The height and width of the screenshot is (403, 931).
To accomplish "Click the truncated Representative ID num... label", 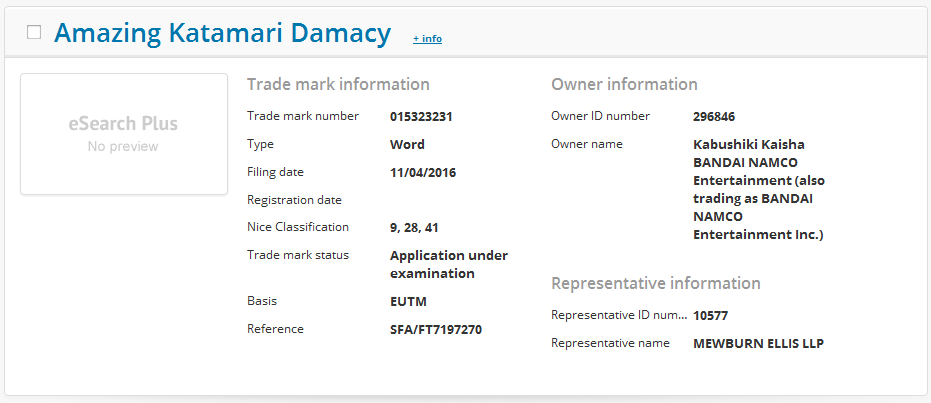I will [618, 316].
